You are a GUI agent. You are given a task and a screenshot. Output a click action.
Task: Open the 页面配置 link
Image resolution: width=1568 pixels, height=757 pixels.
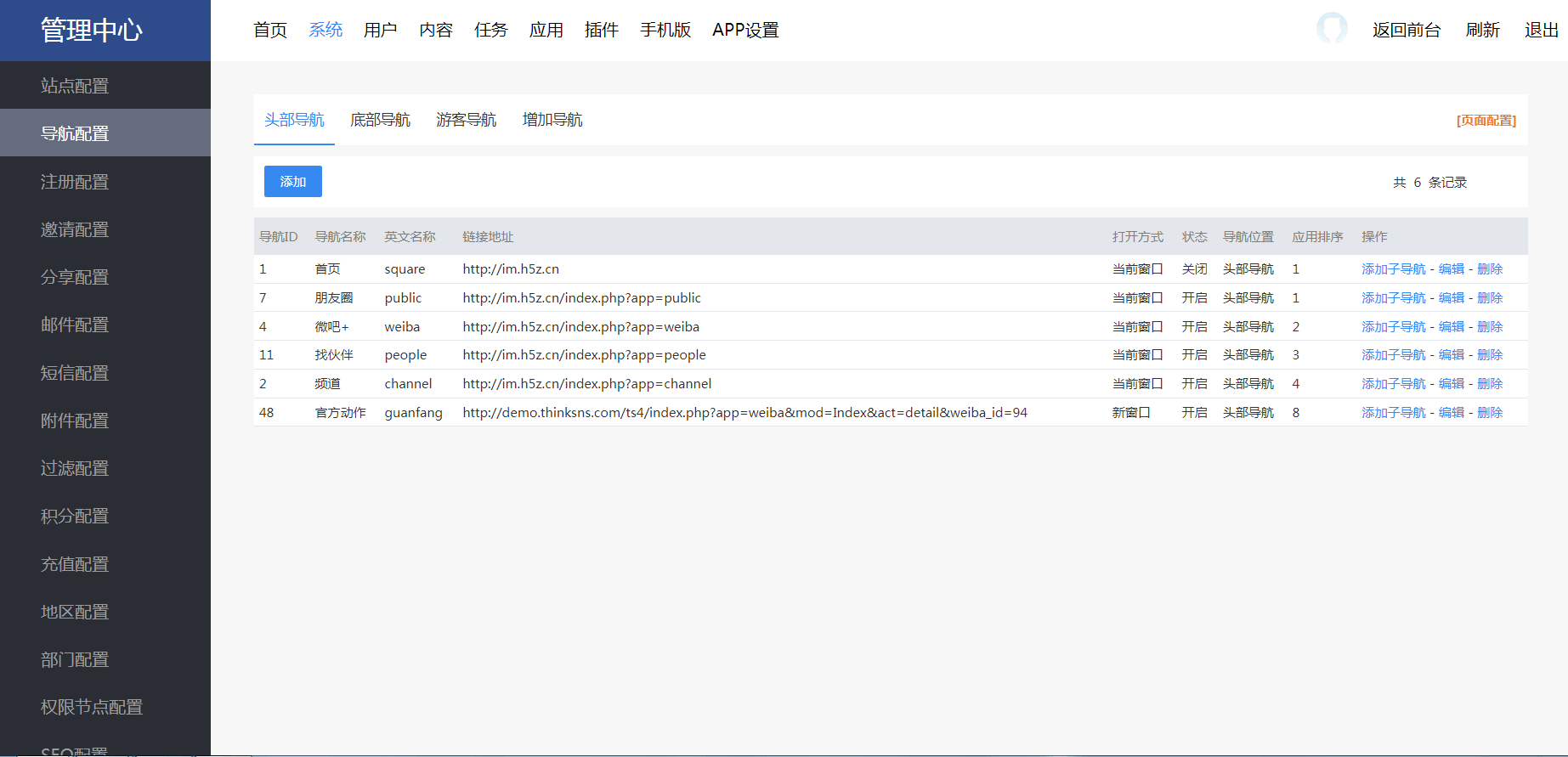click(1486, 121)
